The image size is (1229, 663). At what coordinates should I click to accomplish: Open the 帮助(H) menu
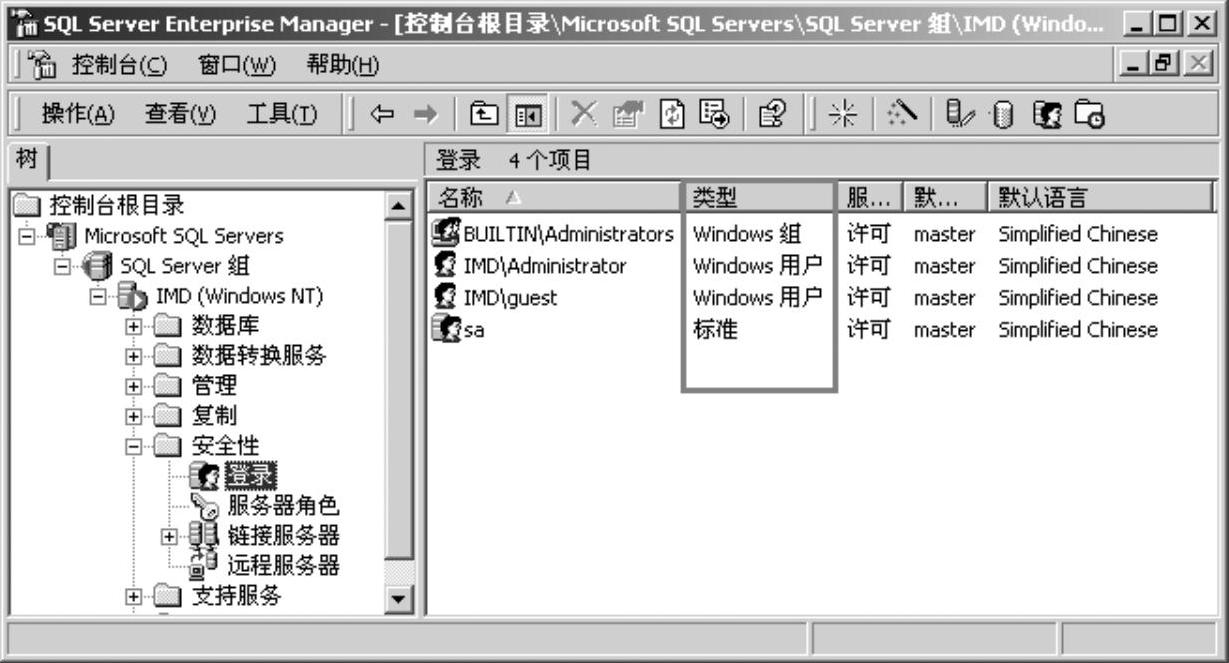(343, 68)
